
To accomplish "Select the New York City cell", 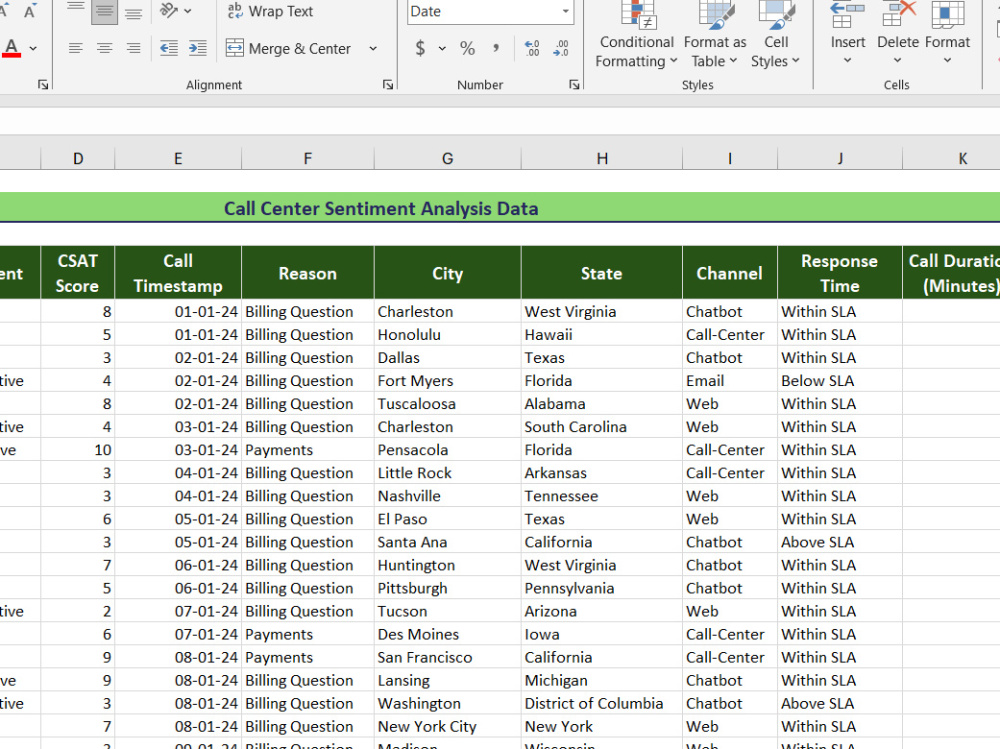I will click(x=448, y=726).
